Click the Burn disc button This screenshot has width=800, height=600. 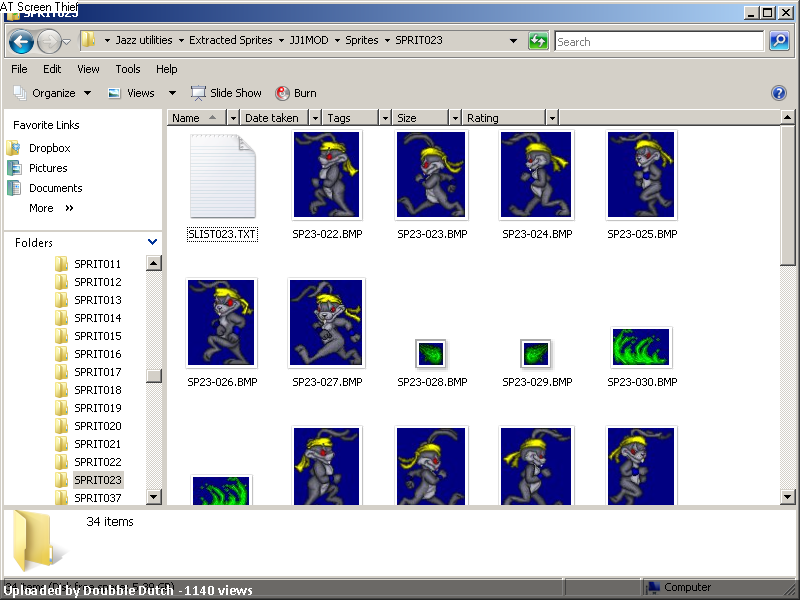[296, 93]
